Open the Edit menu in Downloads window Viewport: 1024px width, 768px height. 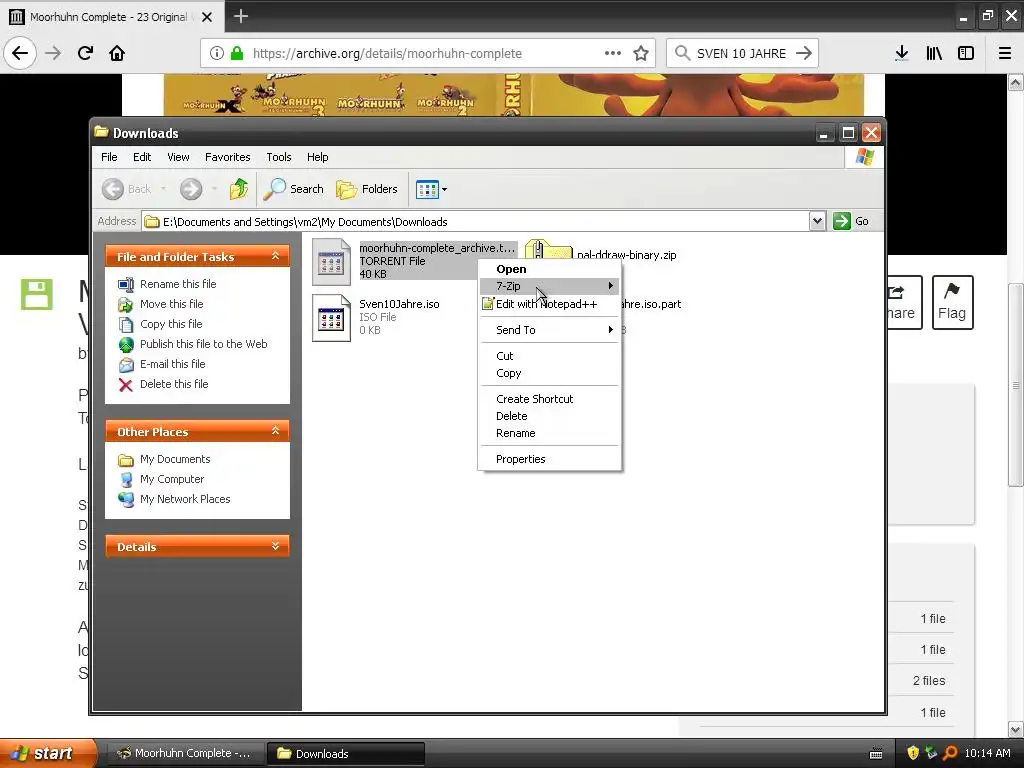(142, 157)
